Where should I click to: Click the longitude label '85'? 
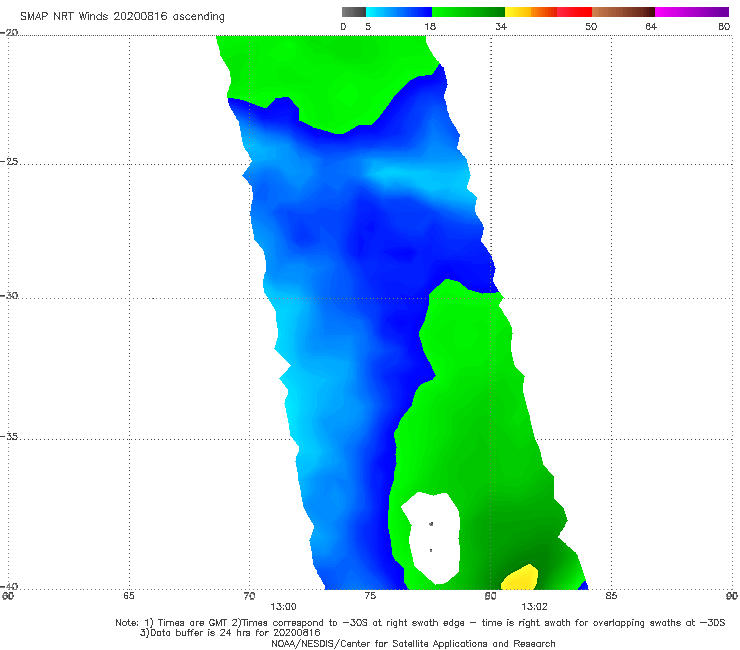tap(611, 596)
